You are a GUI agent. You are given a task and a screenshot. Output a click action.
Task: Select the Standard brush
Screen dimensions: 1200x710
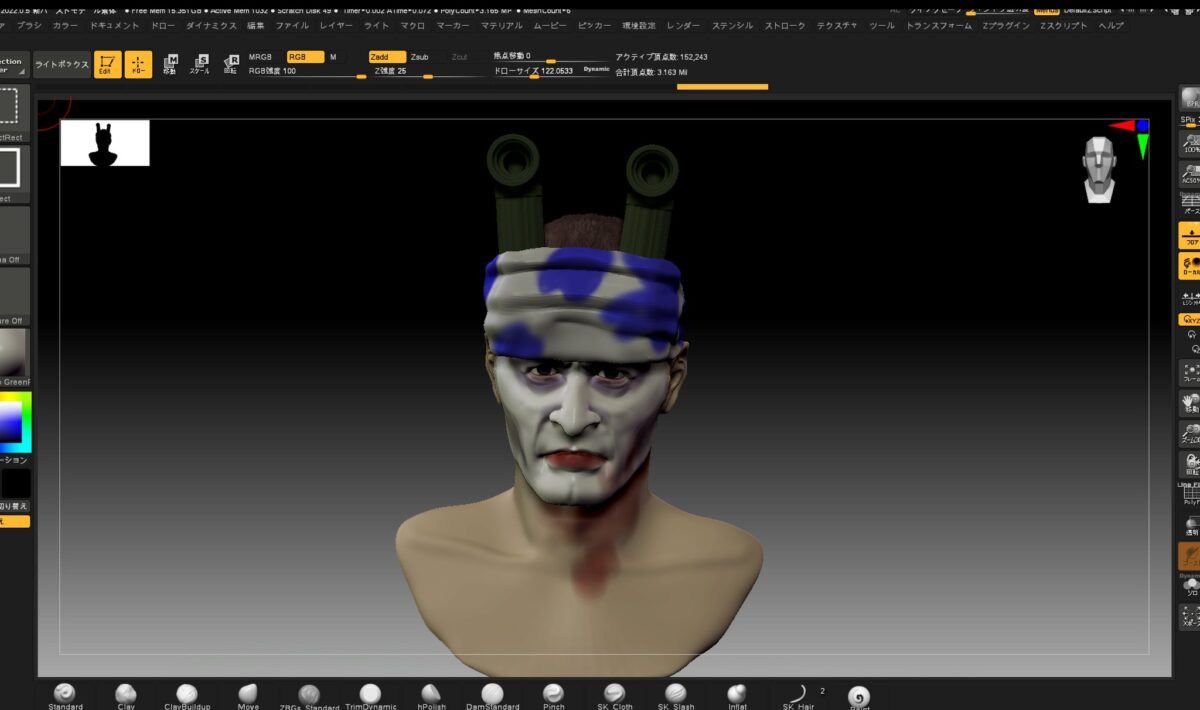65,695
